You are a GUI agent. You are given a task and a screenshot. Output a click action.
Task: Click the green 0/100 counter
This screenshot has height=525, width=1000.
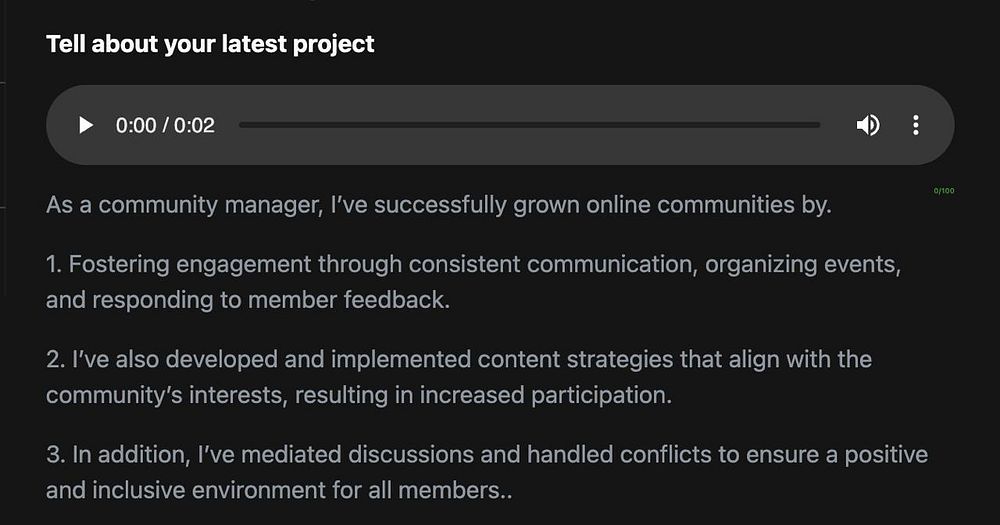tap(943, 190)
